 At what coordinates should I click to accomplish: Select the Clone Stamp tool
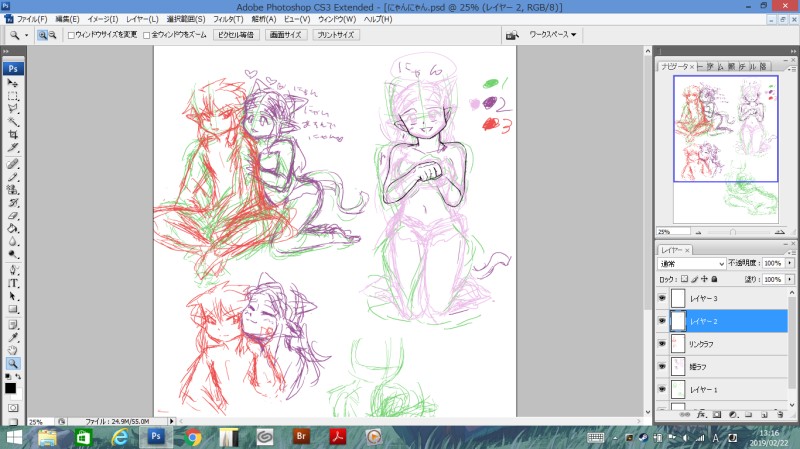tap(13, 190)
